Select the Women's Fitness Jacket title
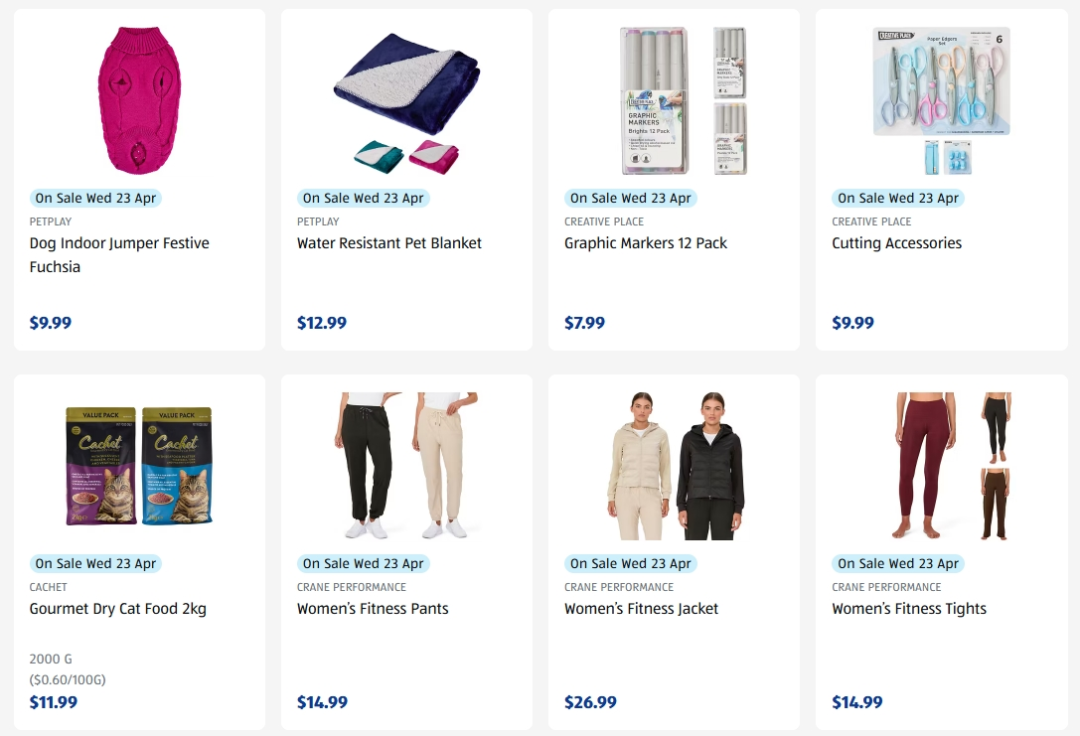 pos(641,609)
